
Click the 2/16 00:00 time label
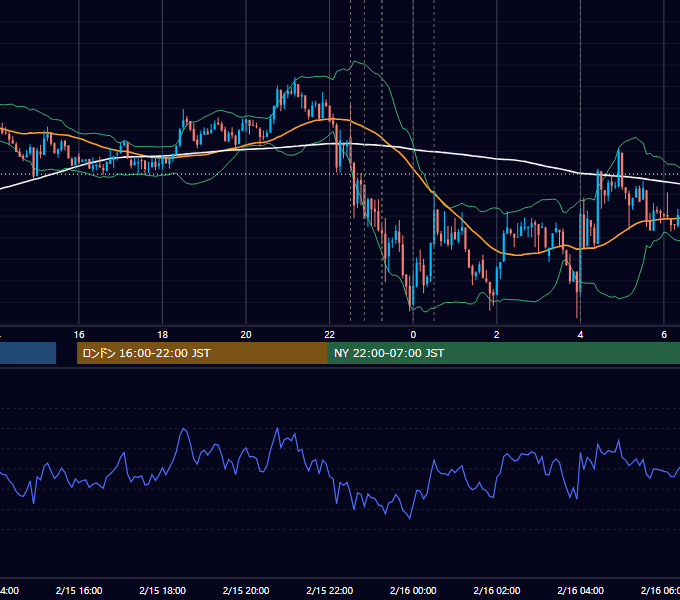413,590
